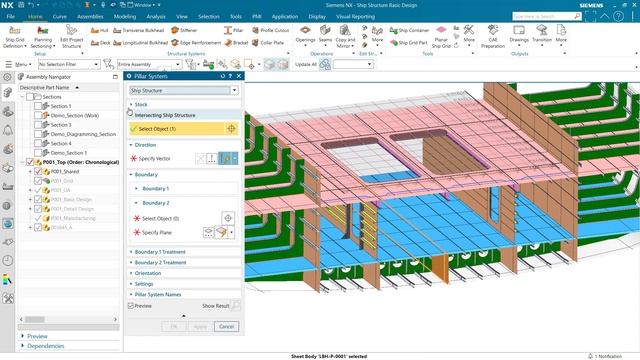The image size is (640, 360).
Task: Switch to the Assemblies tab
Action: pyautogui.click(x=90, y=17)
